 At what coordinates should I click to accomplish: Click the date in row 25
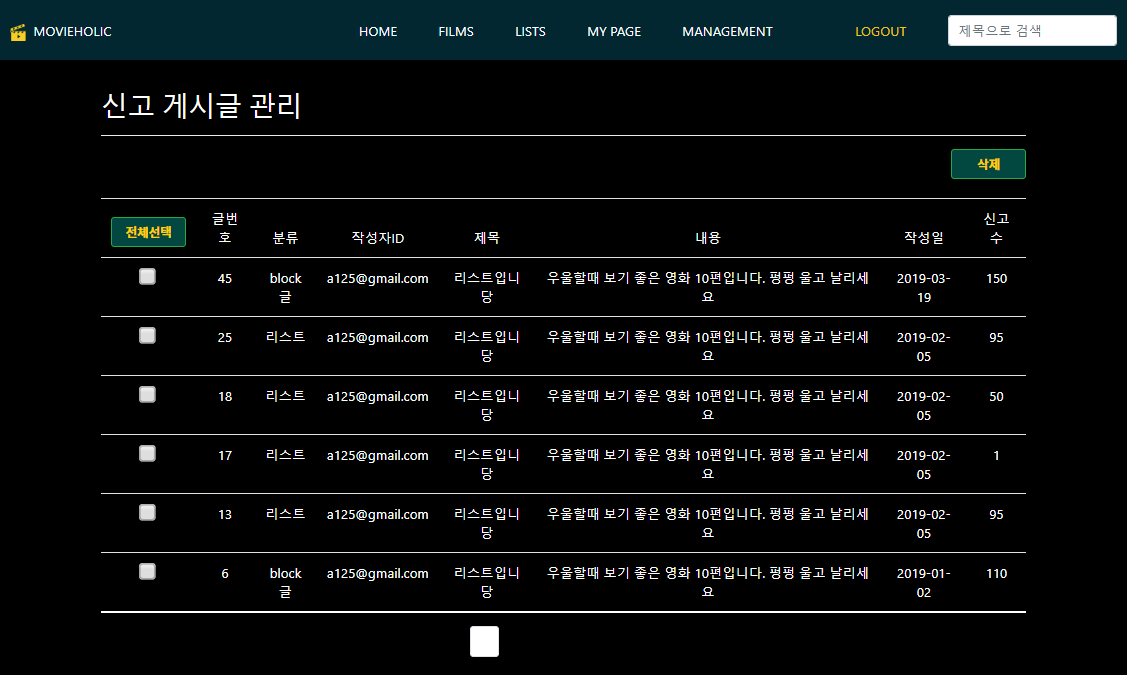924,346
